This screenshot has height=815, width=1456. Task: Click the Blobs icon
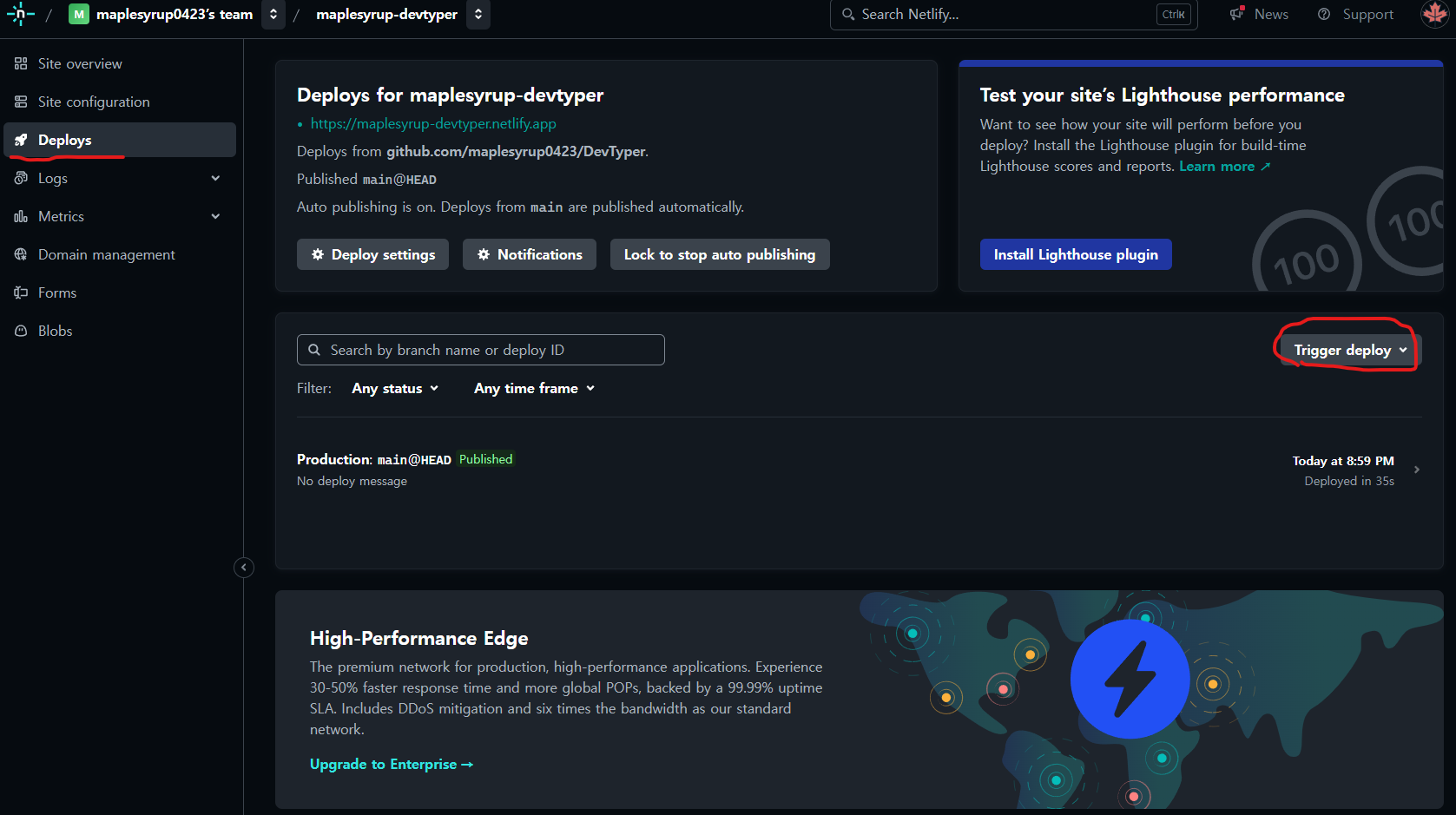[x=21, y=331]
